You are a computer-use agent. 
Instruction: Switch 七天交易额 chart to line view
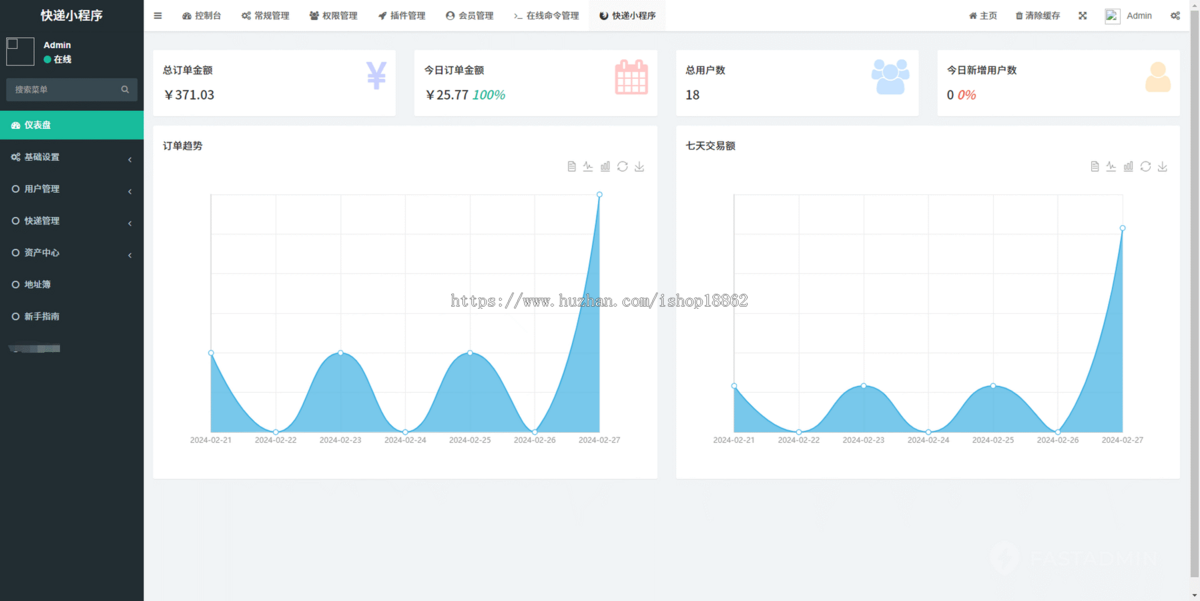point(1110,166)
